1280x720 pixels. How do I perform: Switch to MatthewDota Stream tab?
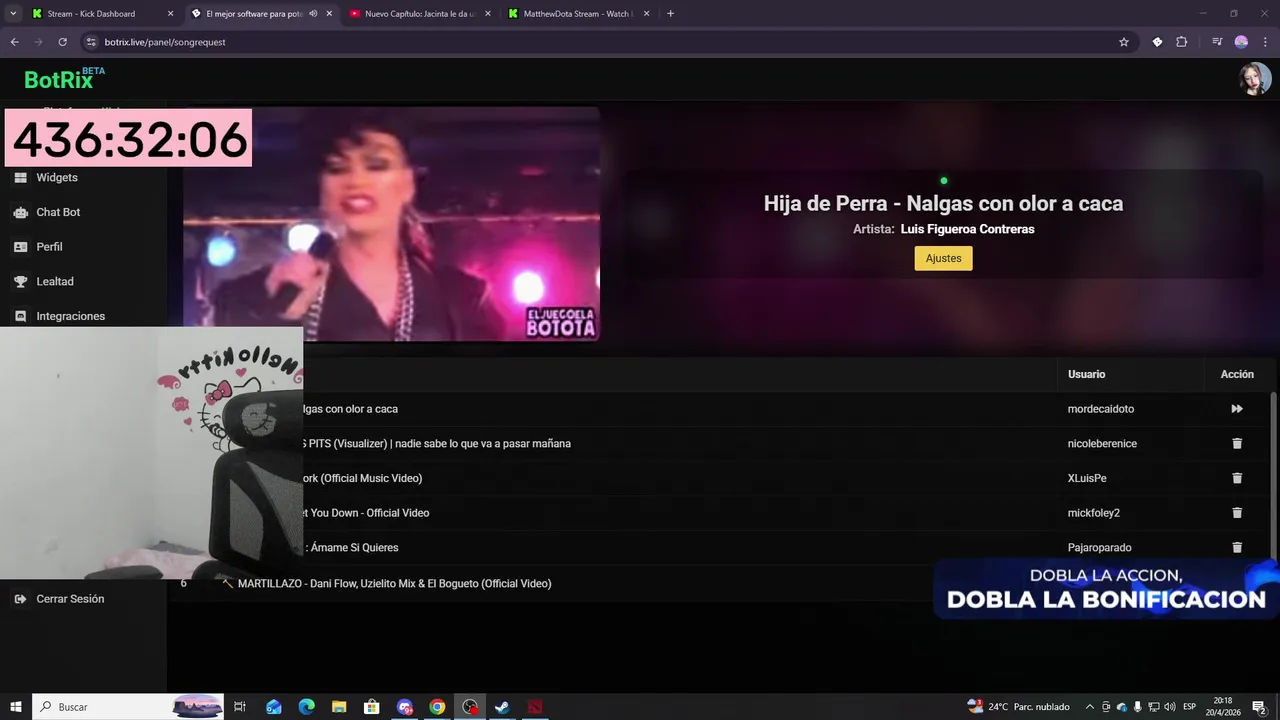click(578, 14)
